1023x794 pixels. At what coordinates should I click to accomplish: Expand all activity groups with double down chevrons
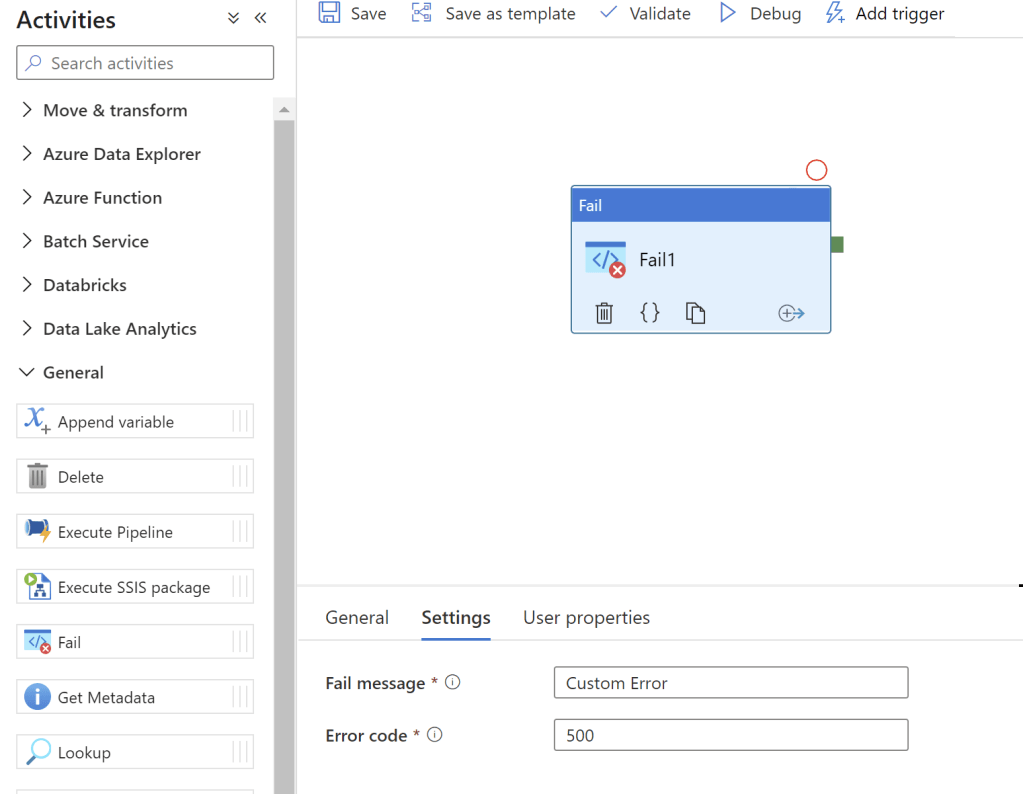pyautogui.click(x=234, y=18)
